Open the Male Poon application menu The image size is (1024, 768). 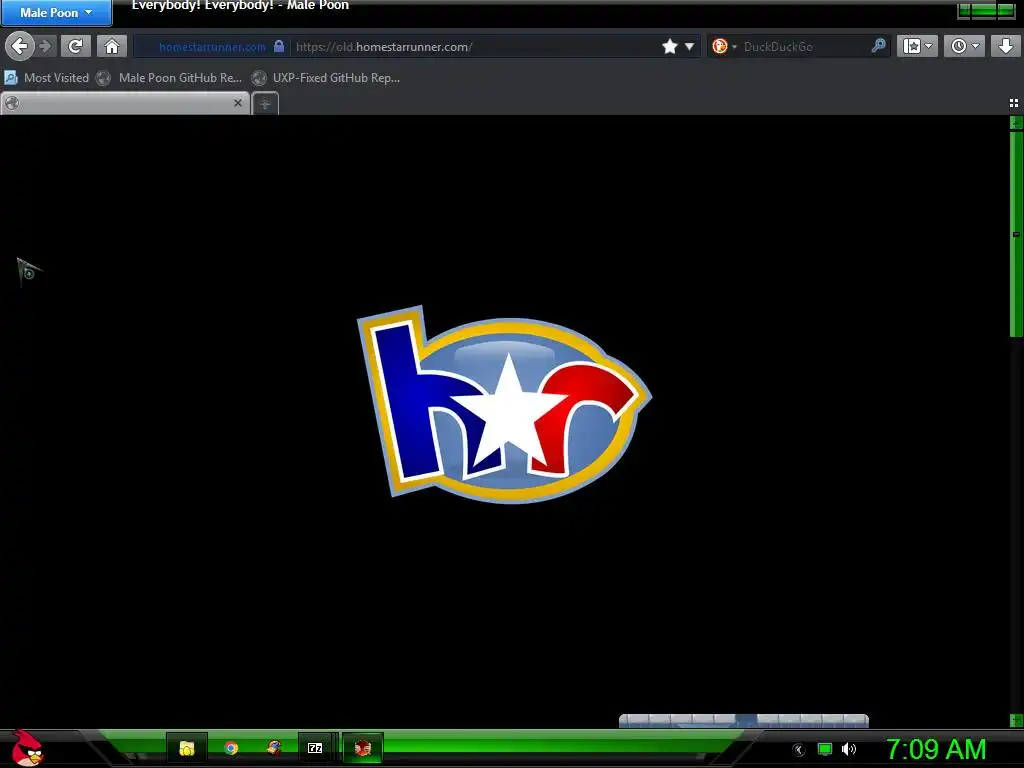click(x=56, y=12)
